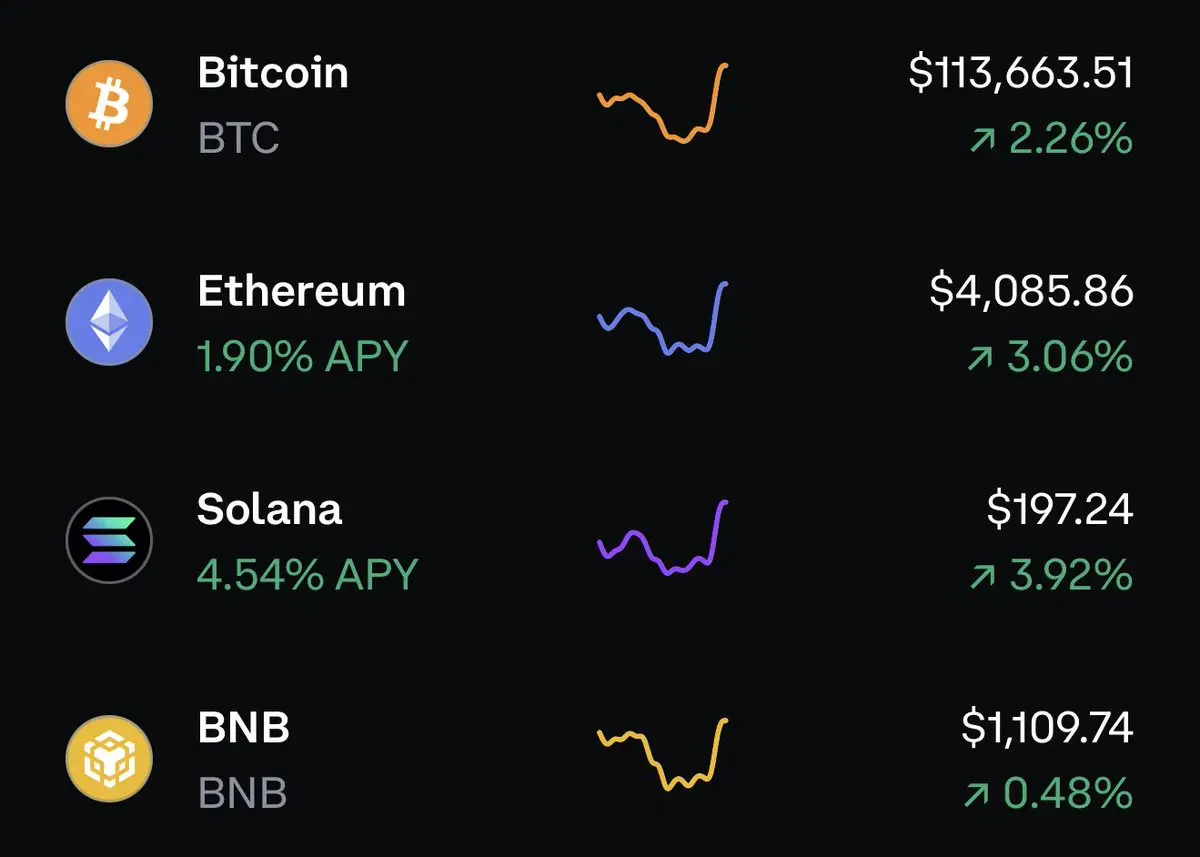Select the Solana asset name
This screenshot has height=857, width=1200.
[x=270, y=509]
